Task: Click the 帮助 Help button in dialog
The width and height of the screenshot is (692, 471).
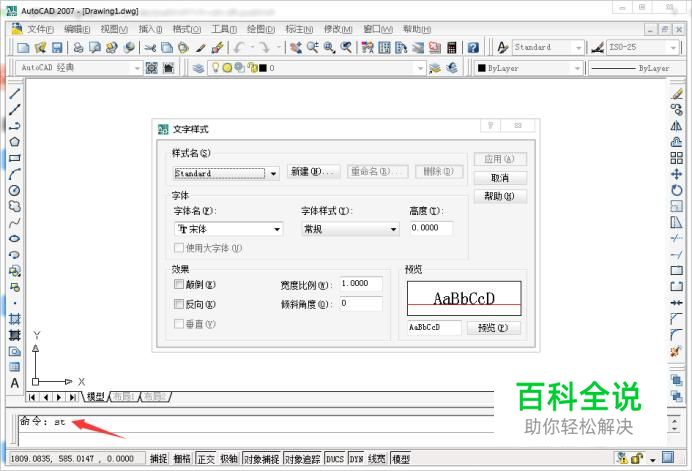Action: (x=500, y=196)
